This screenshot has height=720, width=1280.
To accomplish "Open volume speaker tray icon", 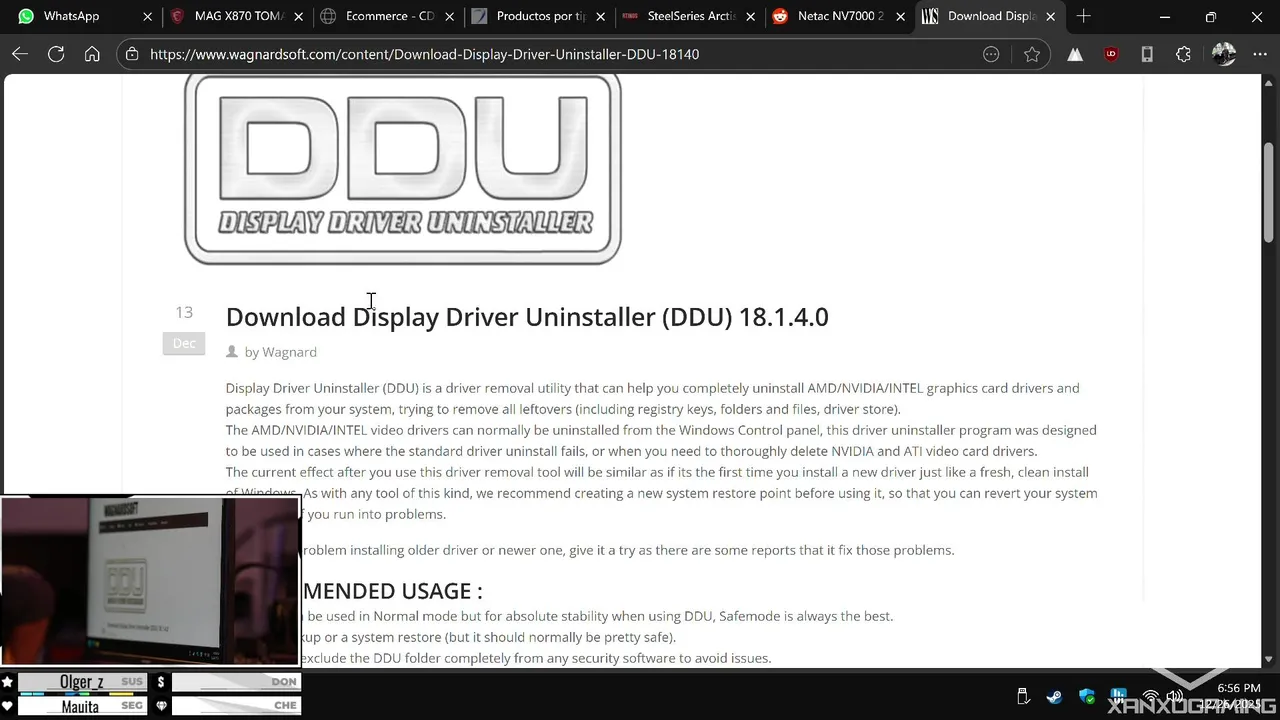I will (1175, 697).
